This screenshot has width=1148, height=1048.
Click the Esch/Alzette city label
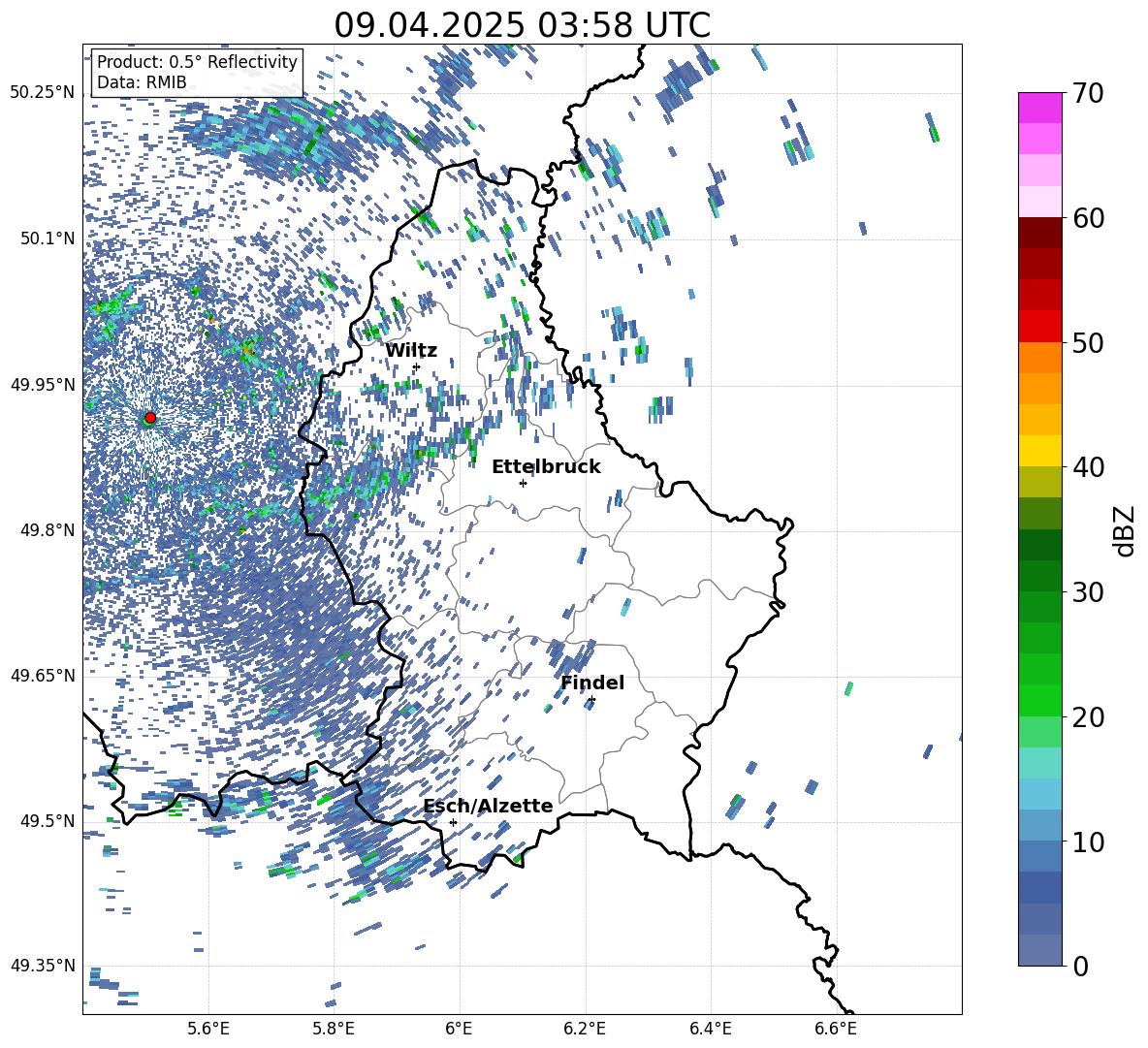[488, 806]
